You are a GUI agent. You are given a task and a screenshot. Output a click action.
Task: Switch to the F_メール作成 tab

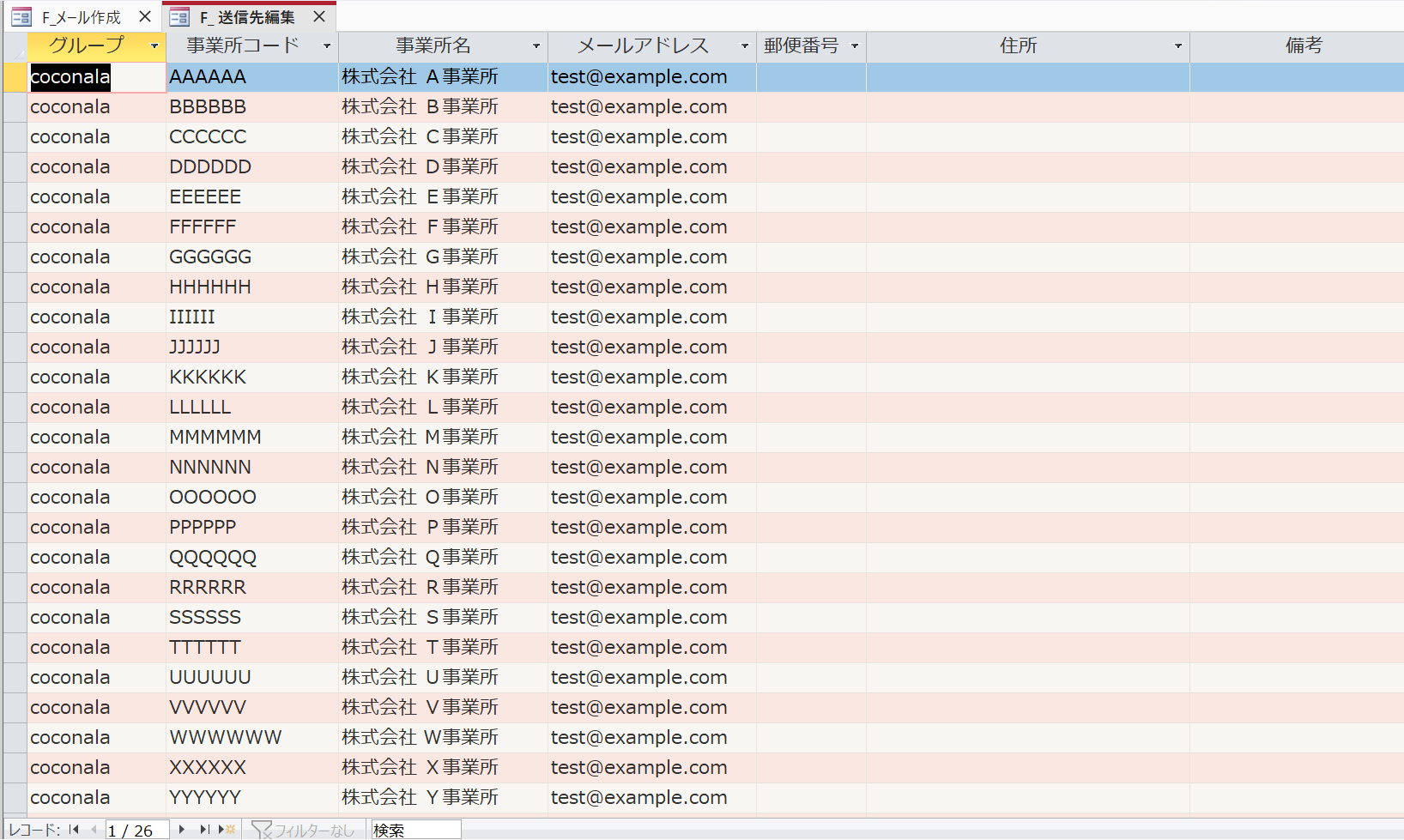(82, 17)
